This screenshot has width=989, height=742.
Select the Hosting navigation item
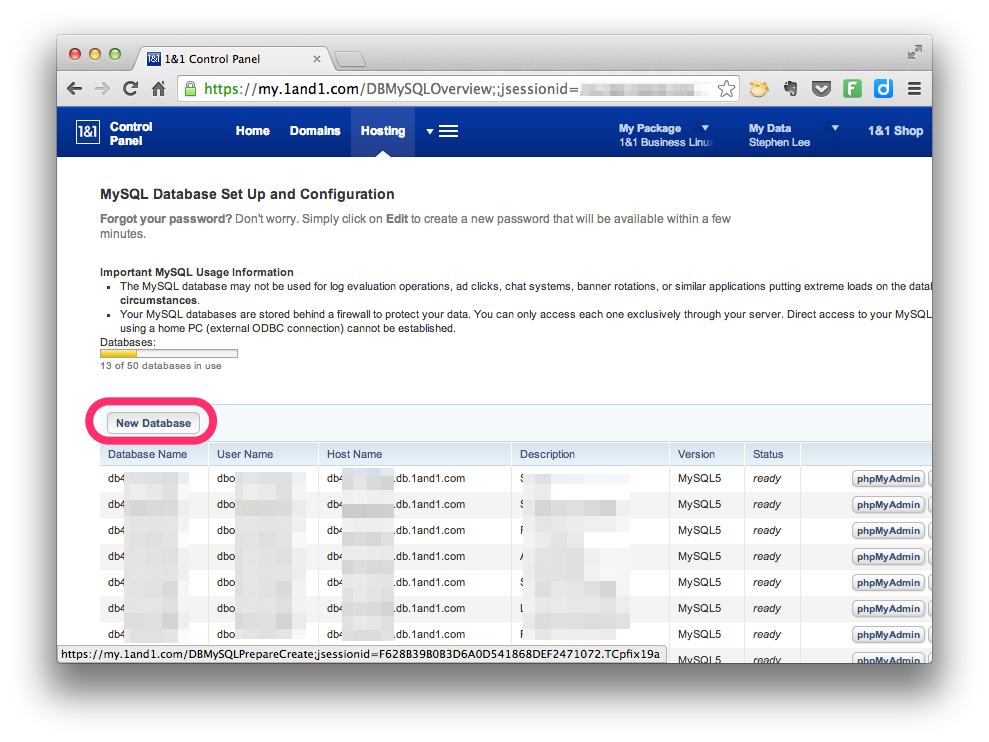[383, 131]
